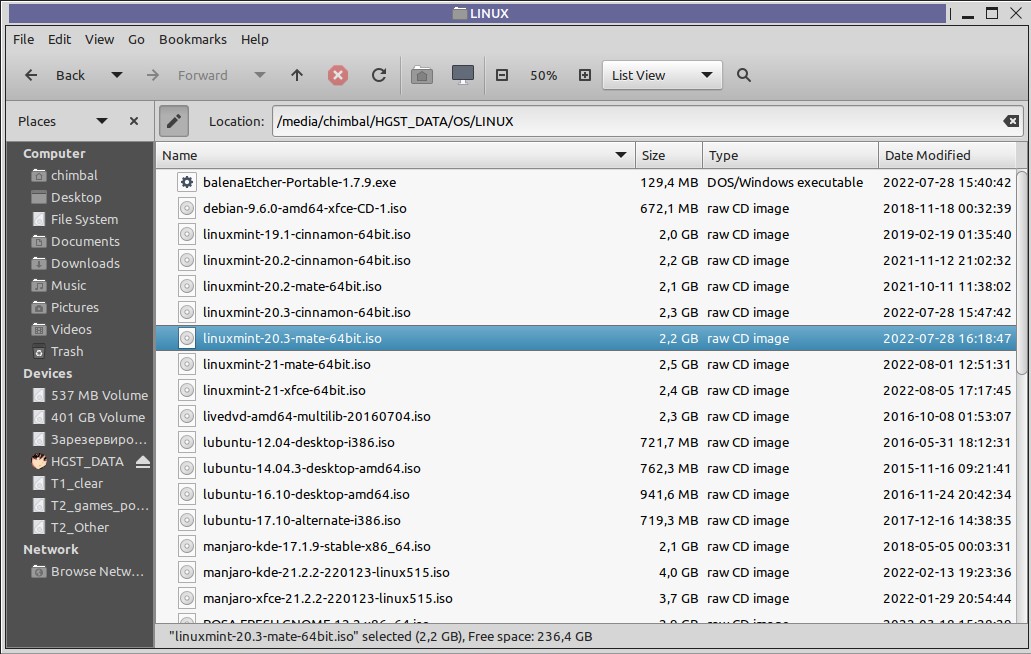Select linuxmint-21-xfce-64bit.iso disc icon
Viewport: 1031px width, 654px height.
[187, 390]
